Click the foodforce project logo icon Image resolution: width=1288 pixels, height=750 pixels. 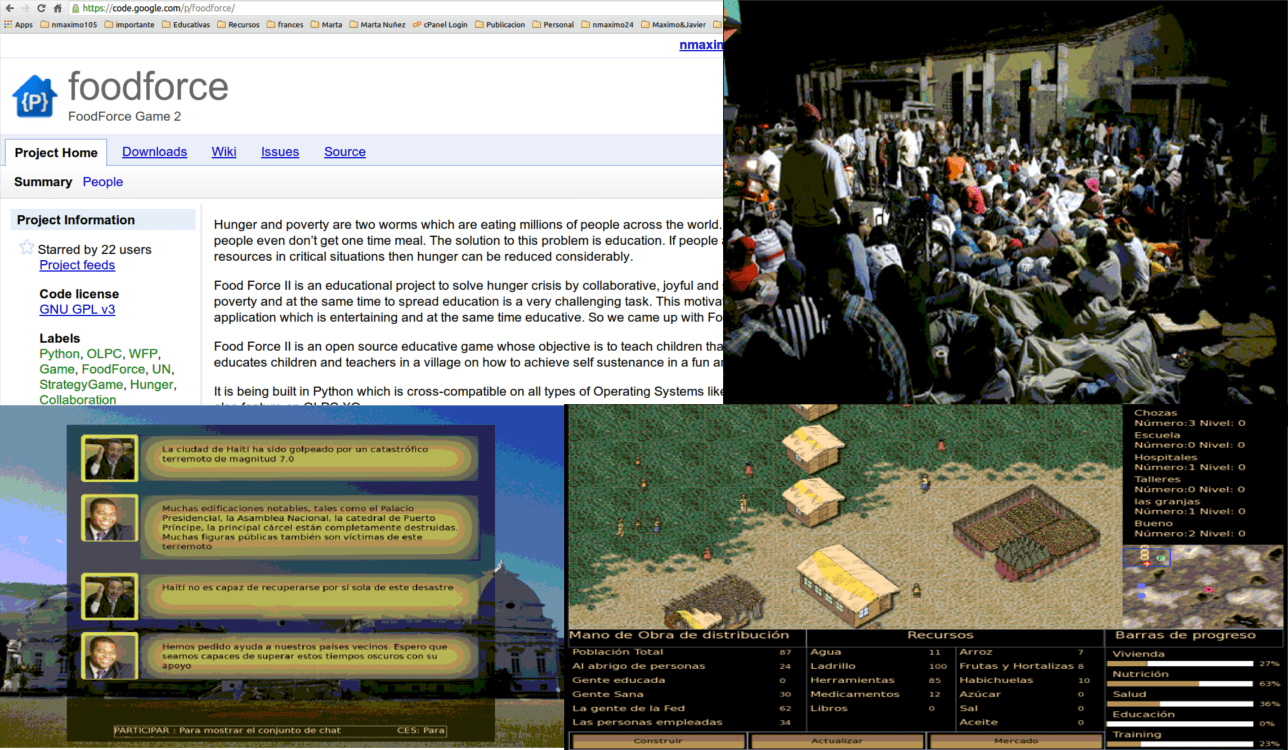pyautogui.click(x=34, y=97)
